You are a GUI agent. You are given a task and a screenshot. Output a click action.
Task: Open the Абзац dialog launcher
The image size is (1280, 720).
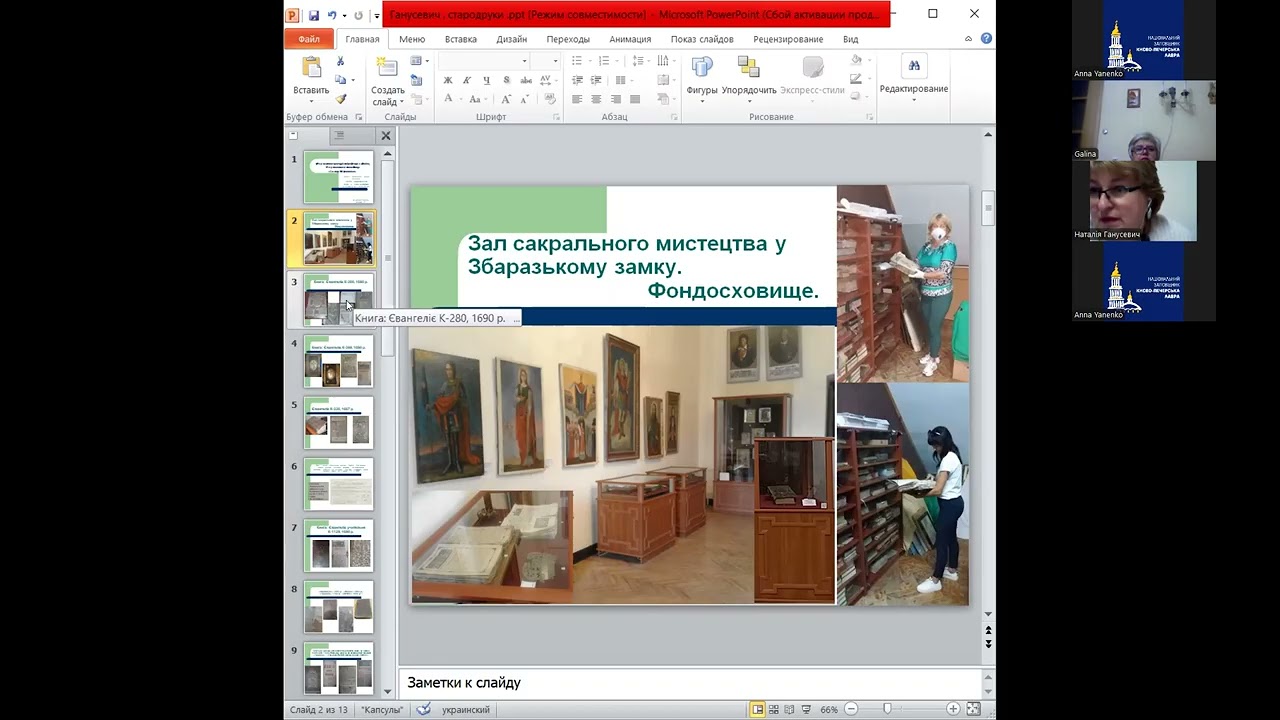pyautogui.click(x=674, y=117)
